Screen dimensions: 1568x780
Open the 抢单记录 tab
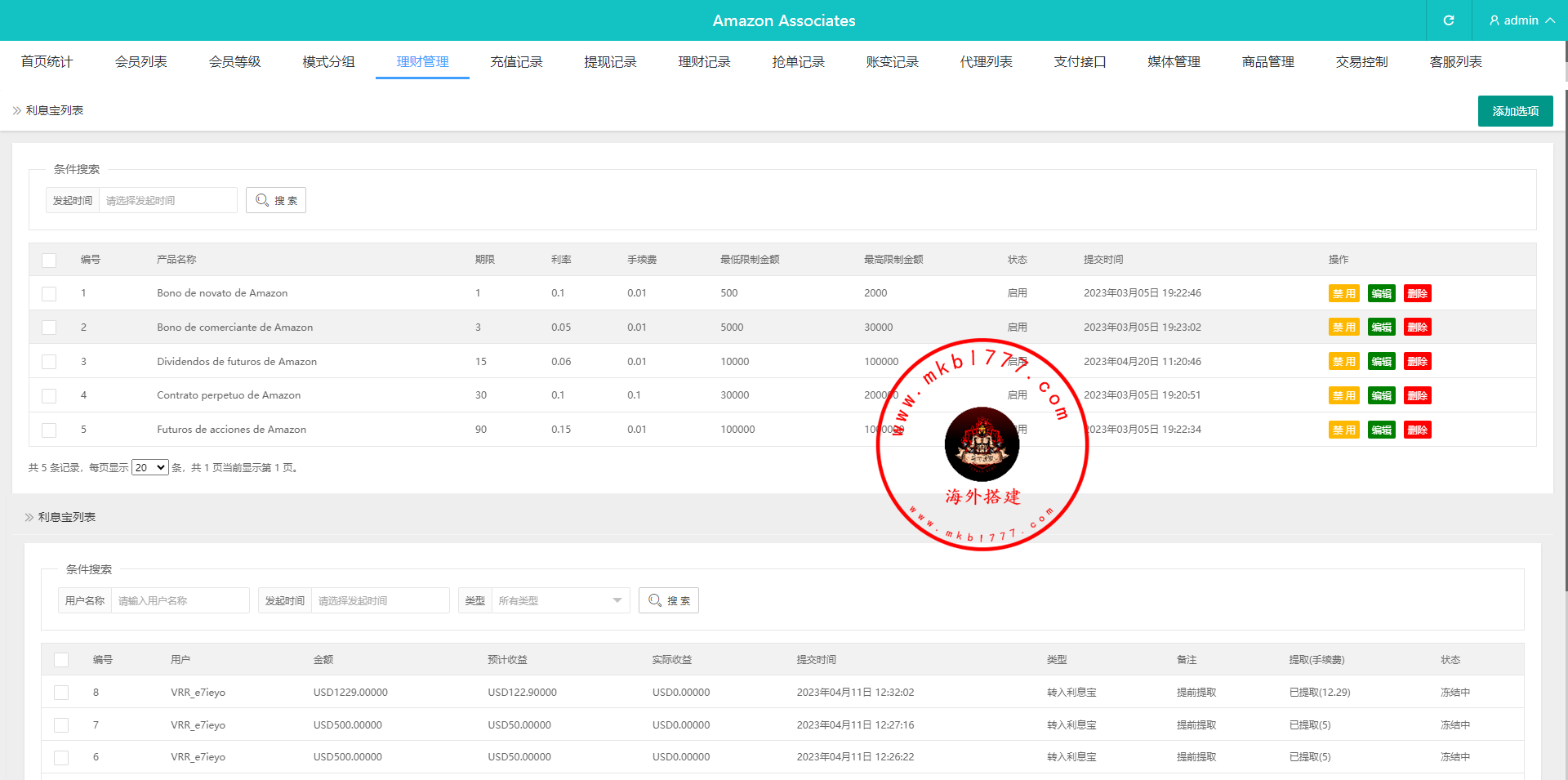[x=798, y=62]
